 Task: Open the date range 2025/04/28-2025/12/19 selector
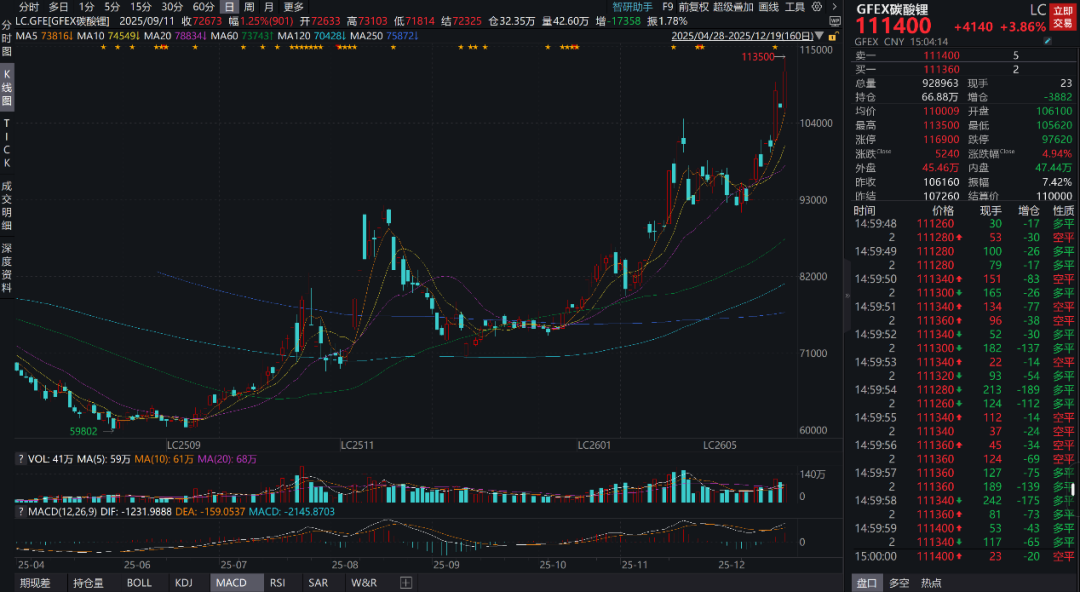pos(742,34)
